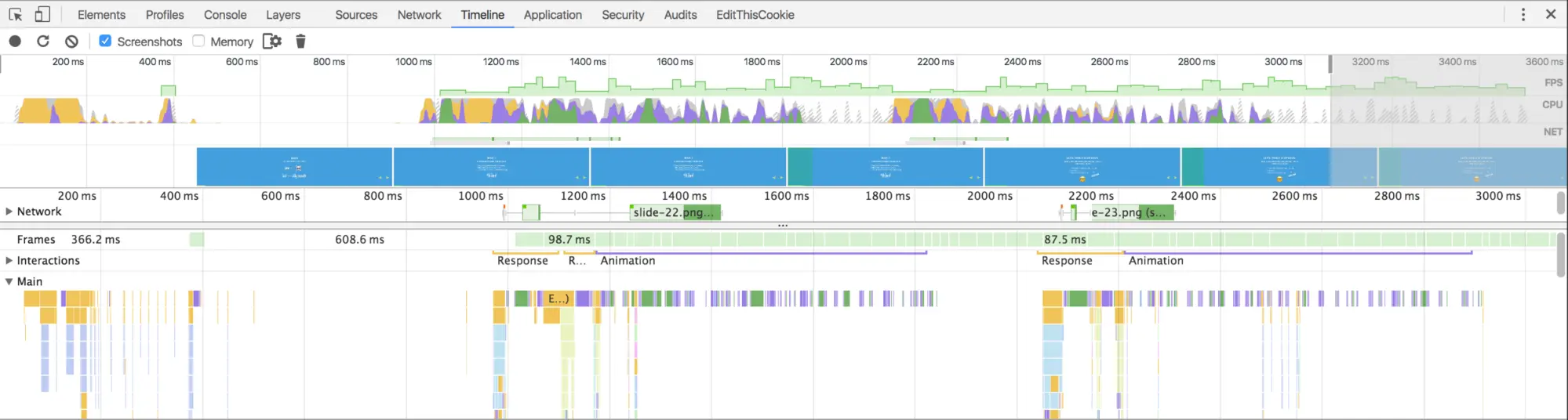Click the reload and record icon
The width and height of the screenshot is (1568, 420).
coord(43,42)
